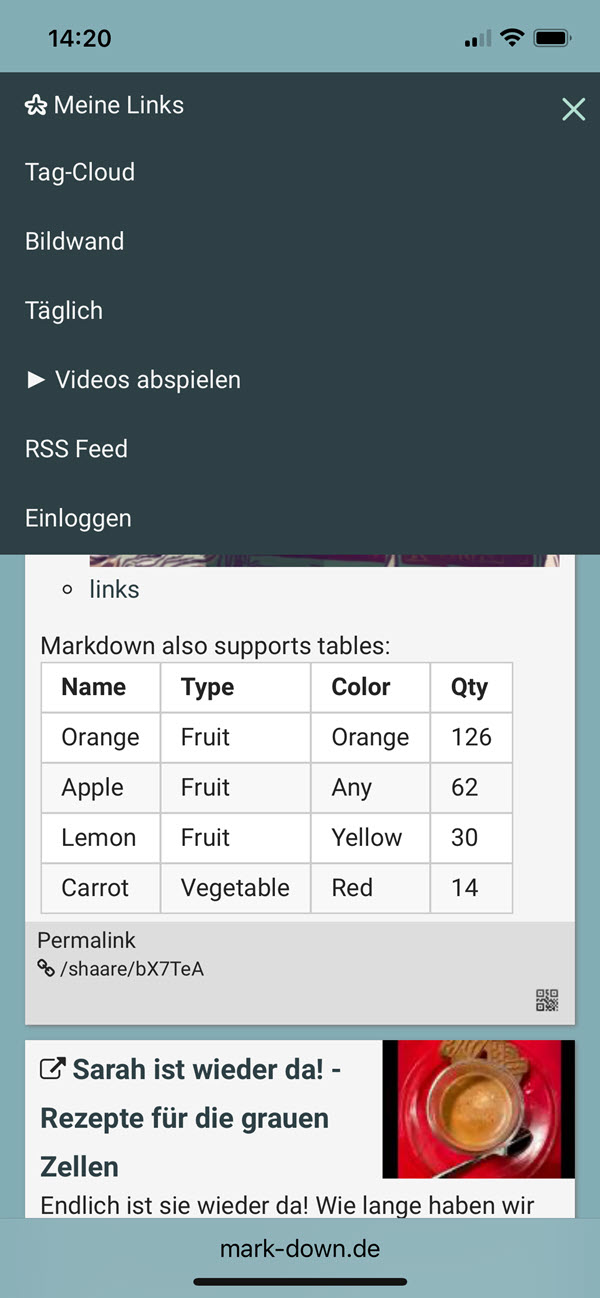
Task: Tap the mark-down.de address bar
Action: tap(300, 1248)
